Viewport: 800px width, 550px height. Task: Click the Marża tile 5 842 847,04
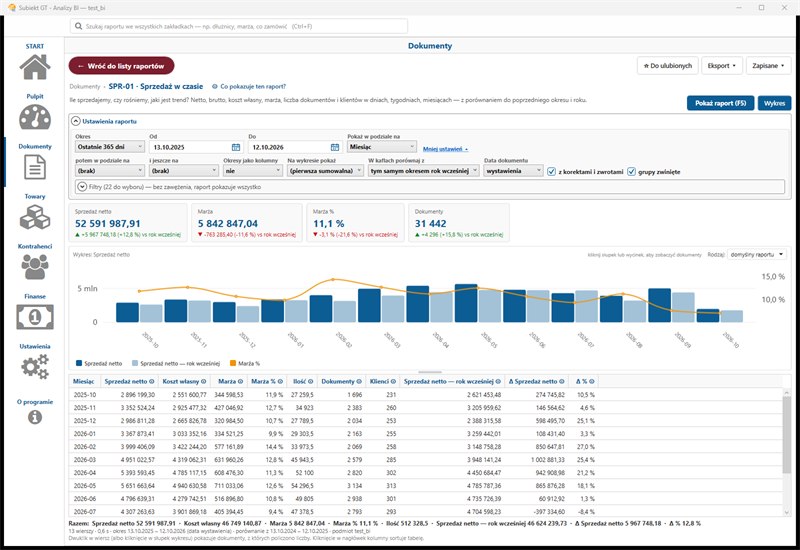[x=247, y=223]
